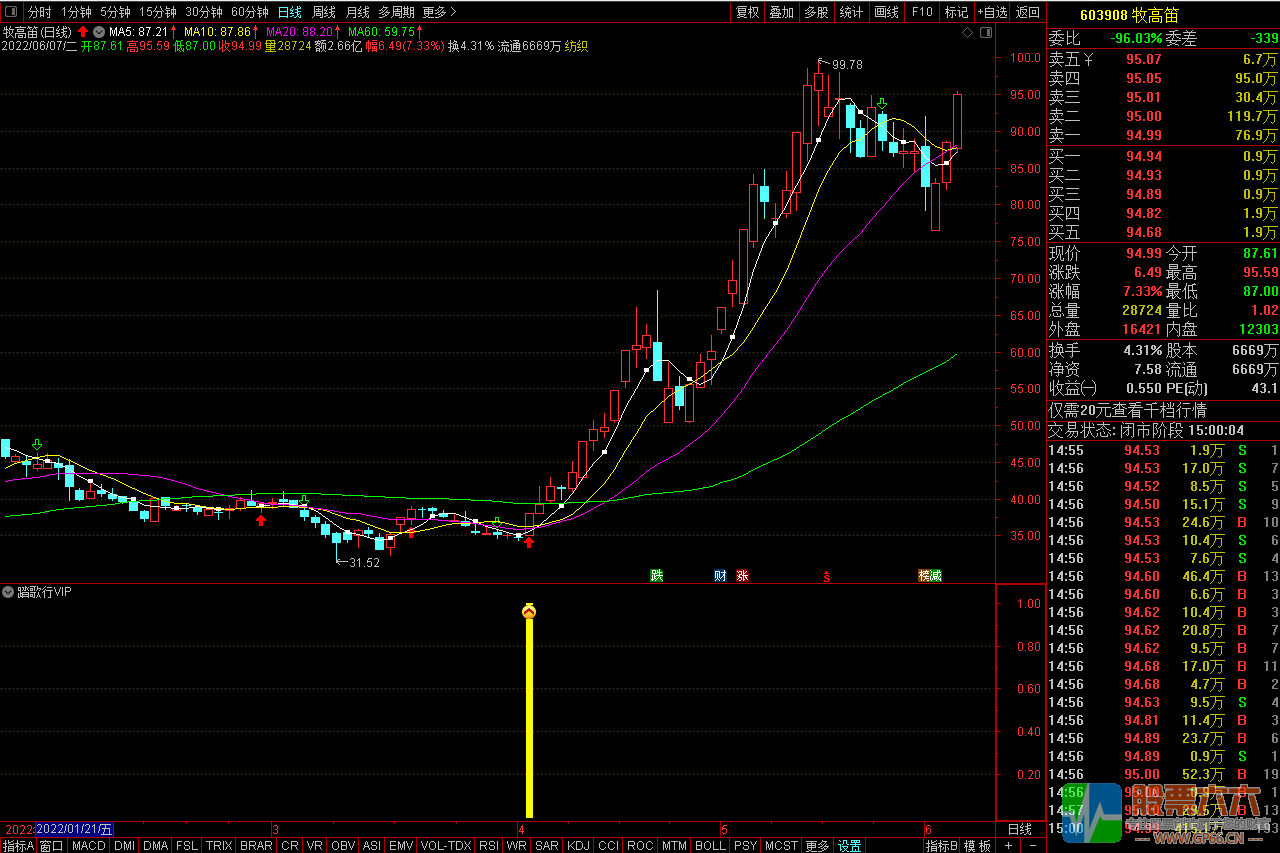Click the 复权 button

[x=747, y=12]
